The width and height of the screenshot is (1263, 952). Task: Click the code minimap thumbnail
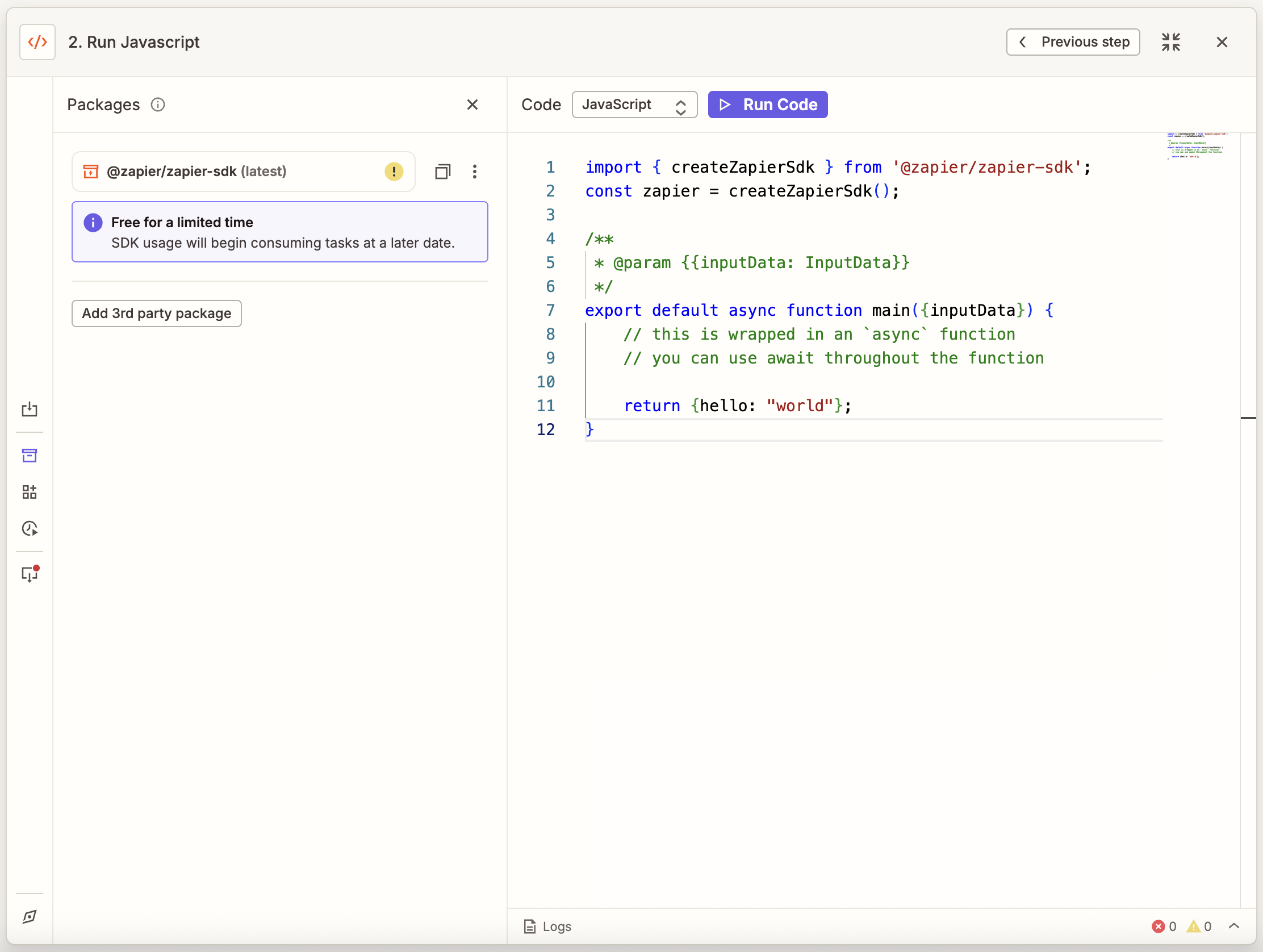tap(1197, 146)
